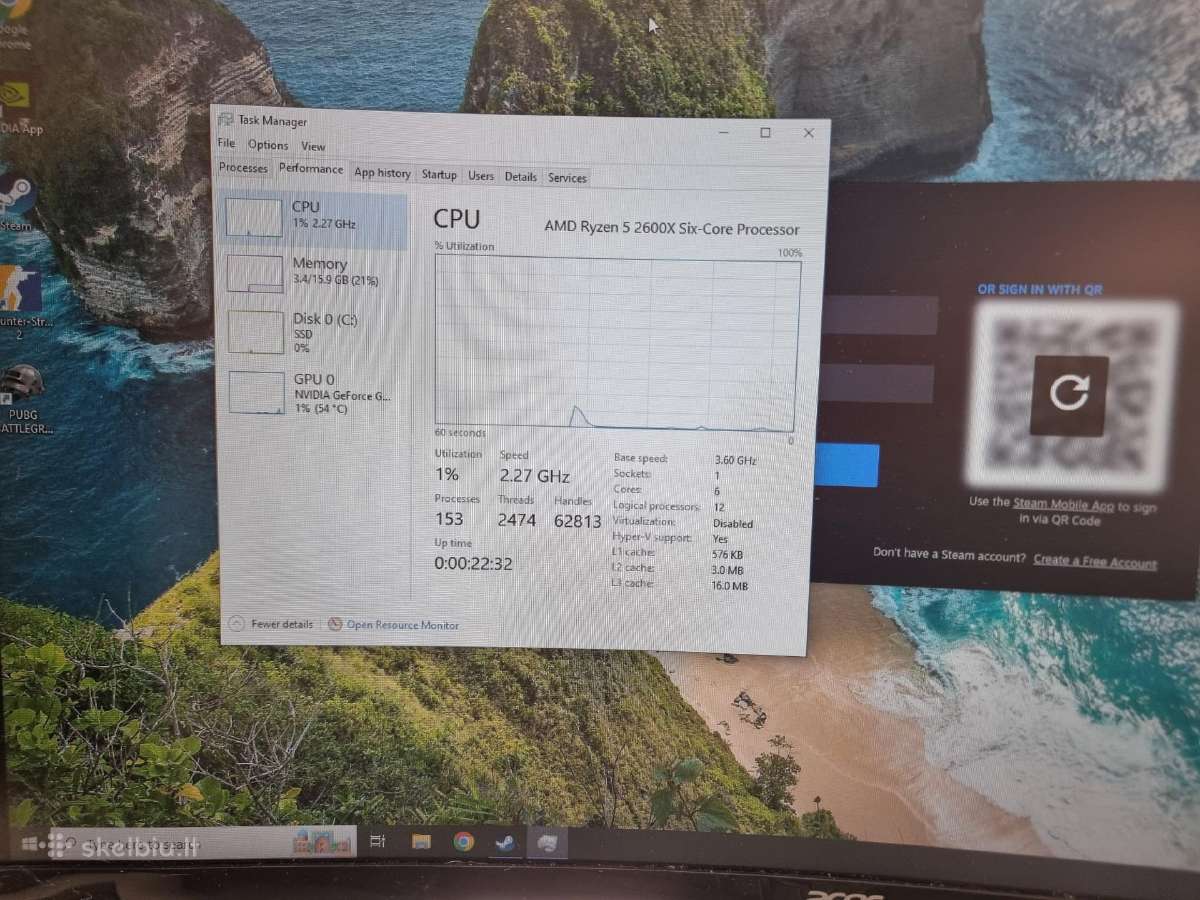Open File Explorer from the taskbar
Screen dimensions: 1200x900
pyautogui.click(x=421, y=842)
